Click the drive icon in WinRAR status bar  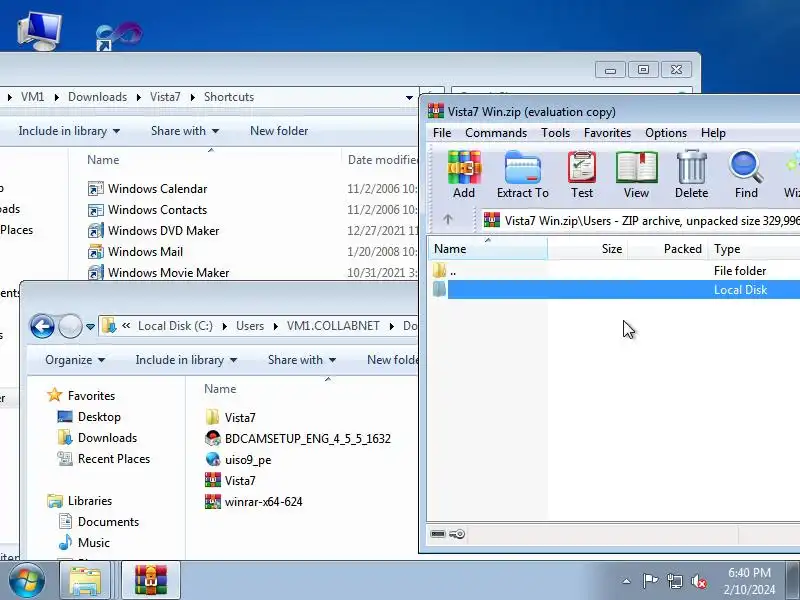coord(438,534)
